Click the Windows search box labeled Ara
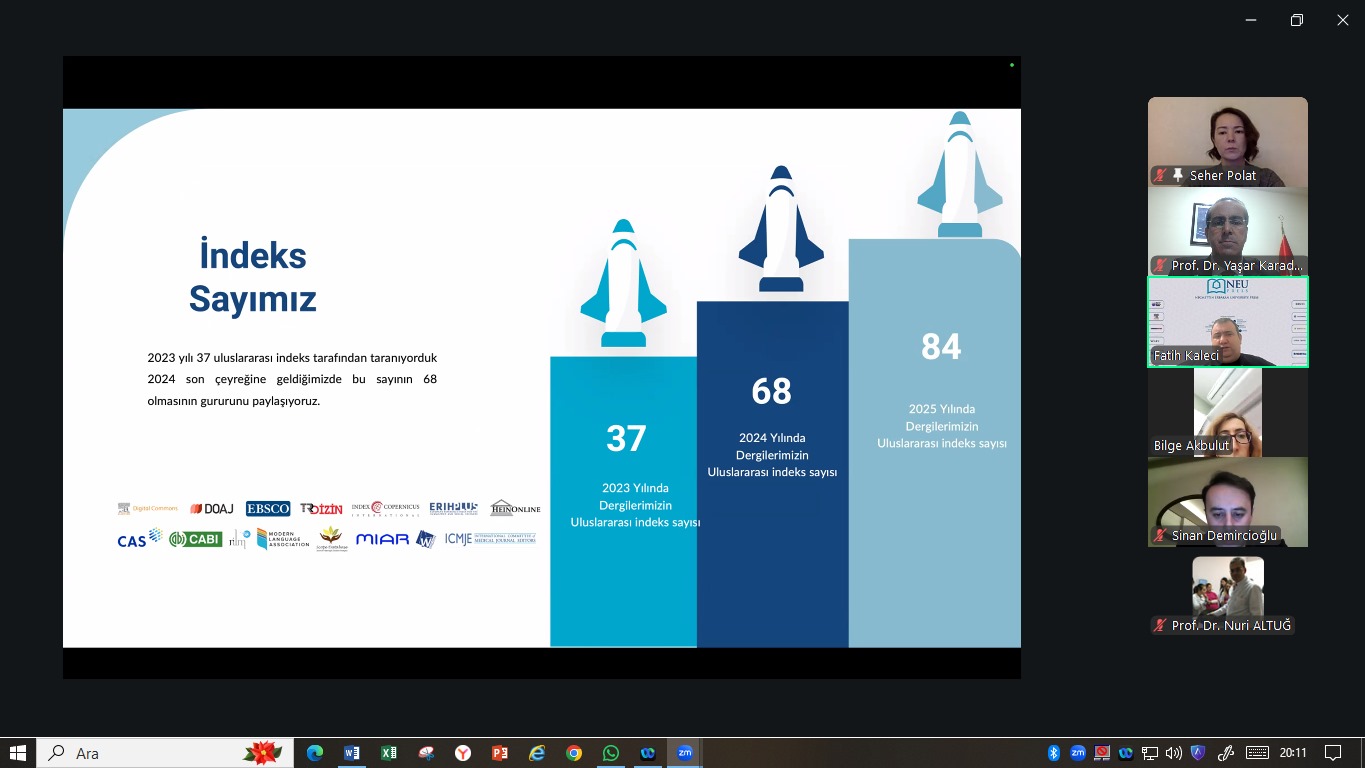Viewport: 1365px width, 768px height. (165, 753)
